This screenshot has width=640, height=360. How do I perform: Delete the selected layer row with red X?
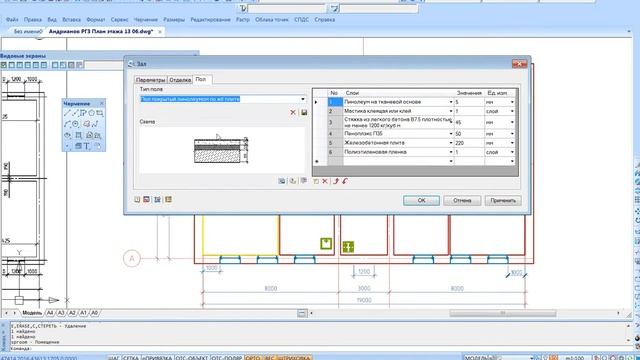[325, 181]
